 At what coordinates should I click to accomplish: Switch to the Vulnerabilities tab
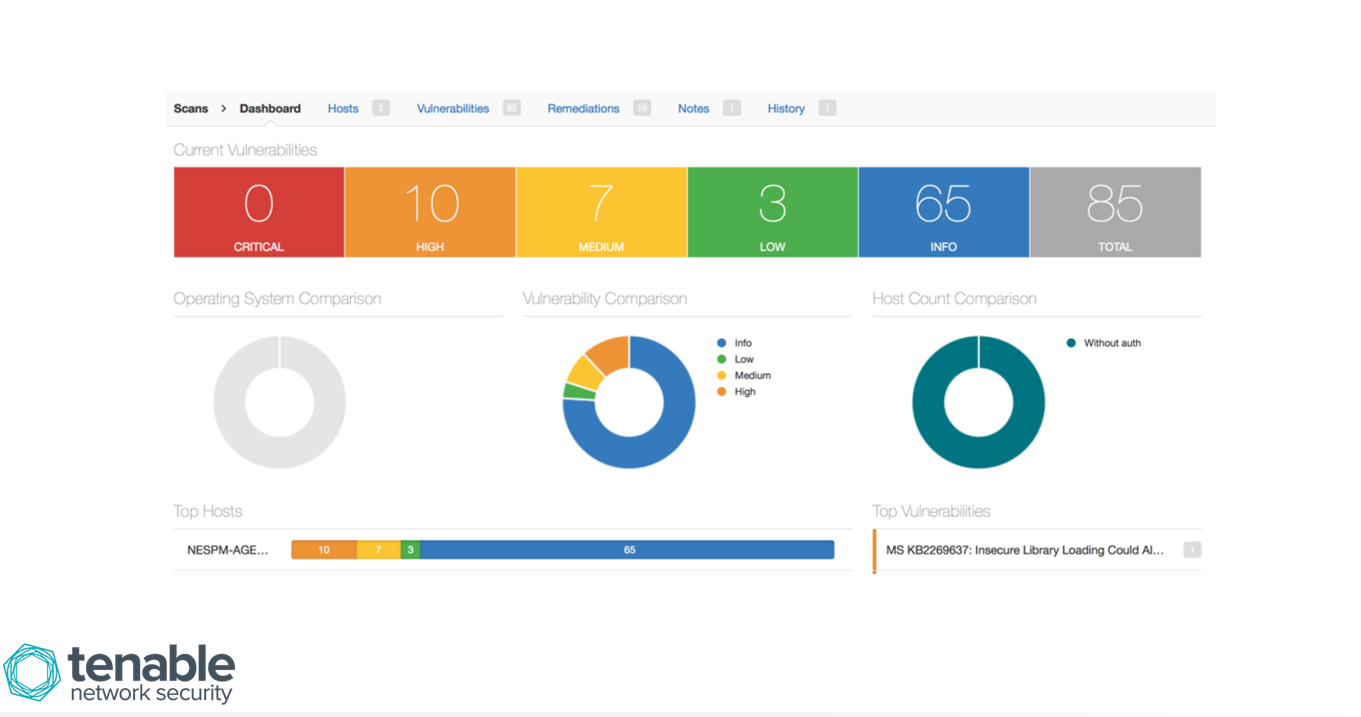point(452,108)
